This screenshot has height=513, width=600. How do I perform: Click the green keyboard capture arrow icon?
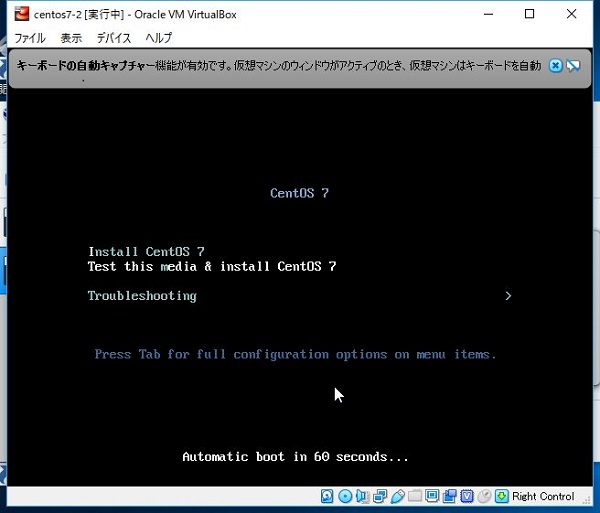coord(502,496)
